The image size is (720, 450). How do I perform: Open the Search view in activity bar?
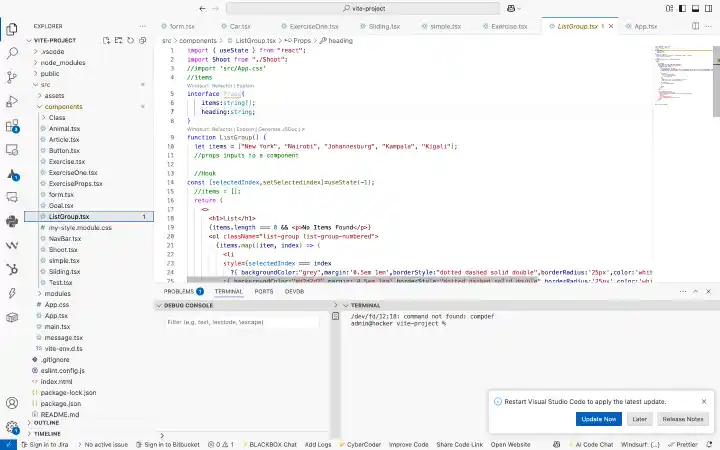coord(12,53)
